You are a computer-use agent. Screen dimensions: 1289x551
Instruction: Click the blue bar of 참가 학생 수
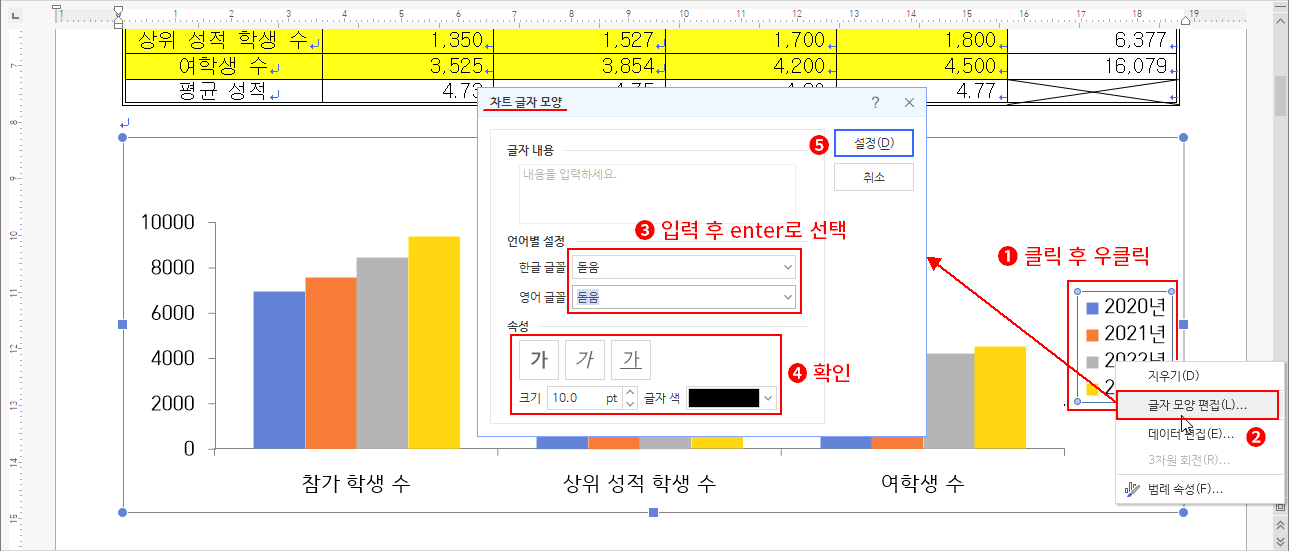click(x=279, y=370)
